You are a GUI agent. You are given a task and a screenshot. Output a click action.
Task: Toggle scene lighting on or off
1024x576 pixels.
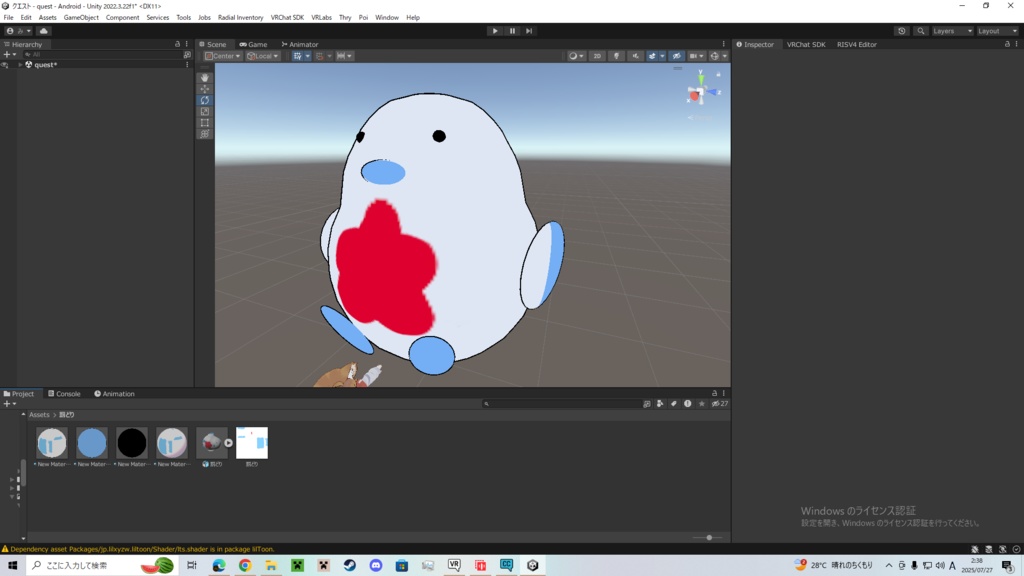click(x=616, y=56)
